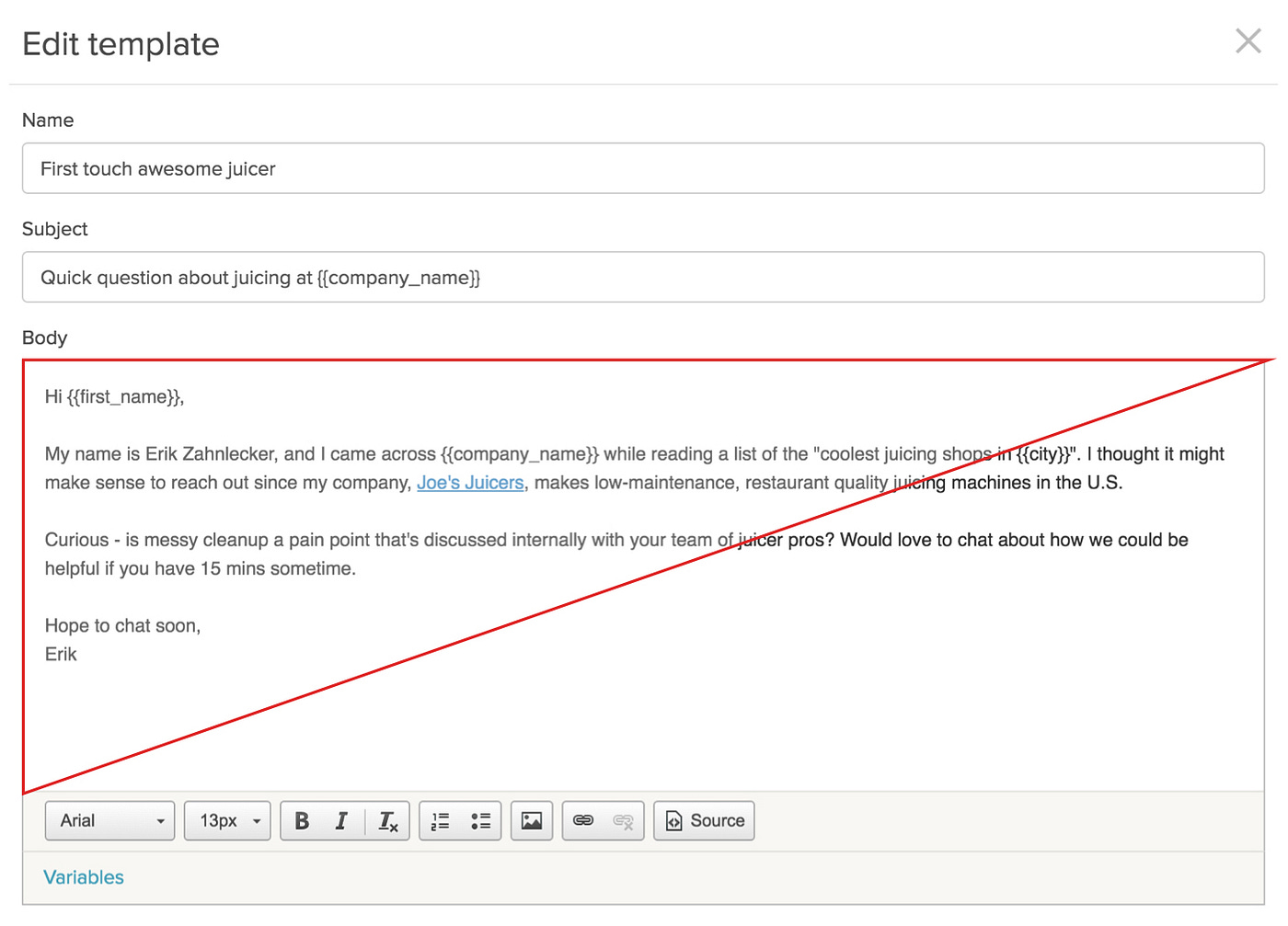
Task: Insert a hyperlink
Action: (583, 820)
